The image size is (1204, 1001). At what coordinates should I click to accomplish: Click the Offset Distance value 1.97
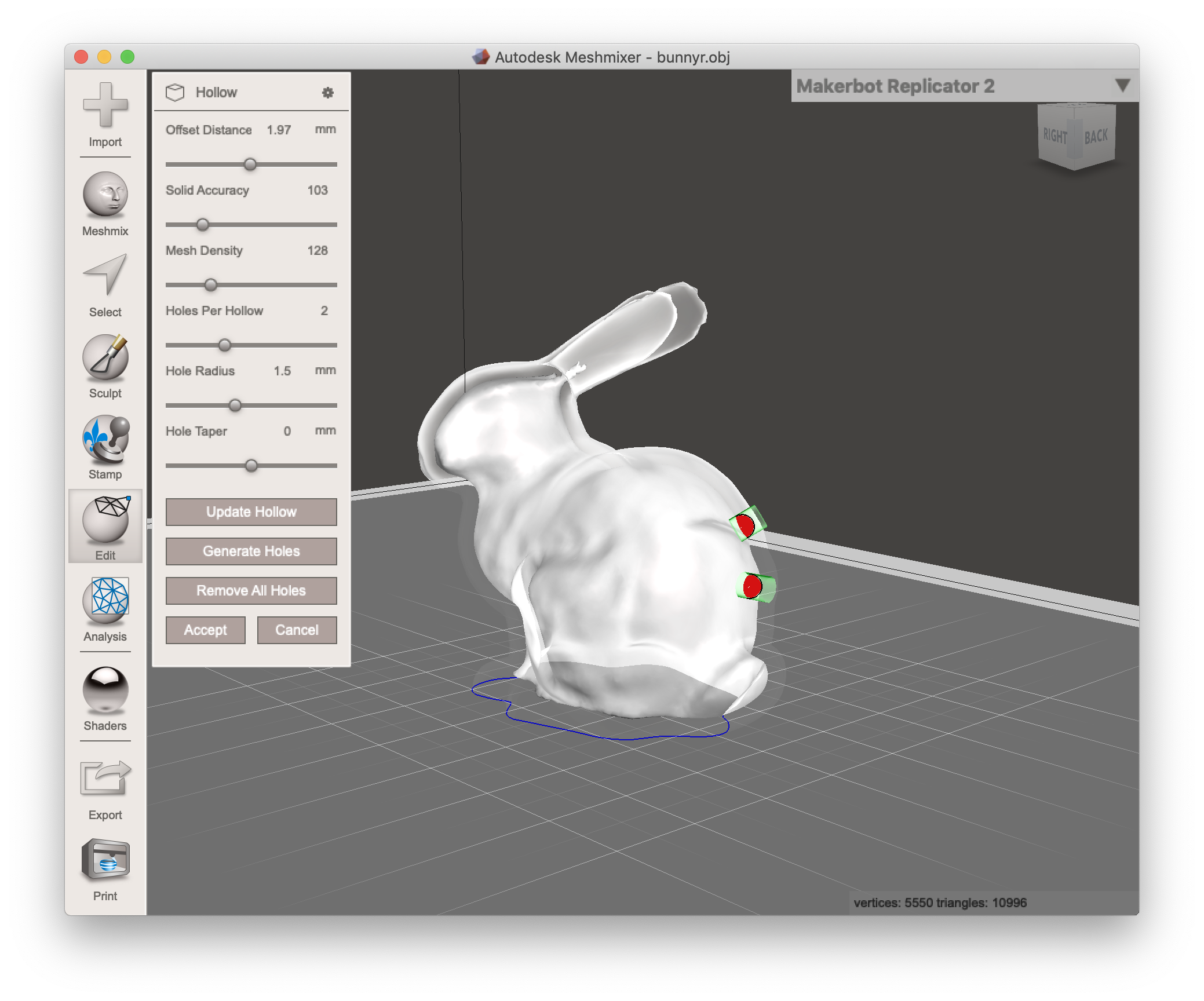(279, 130)
